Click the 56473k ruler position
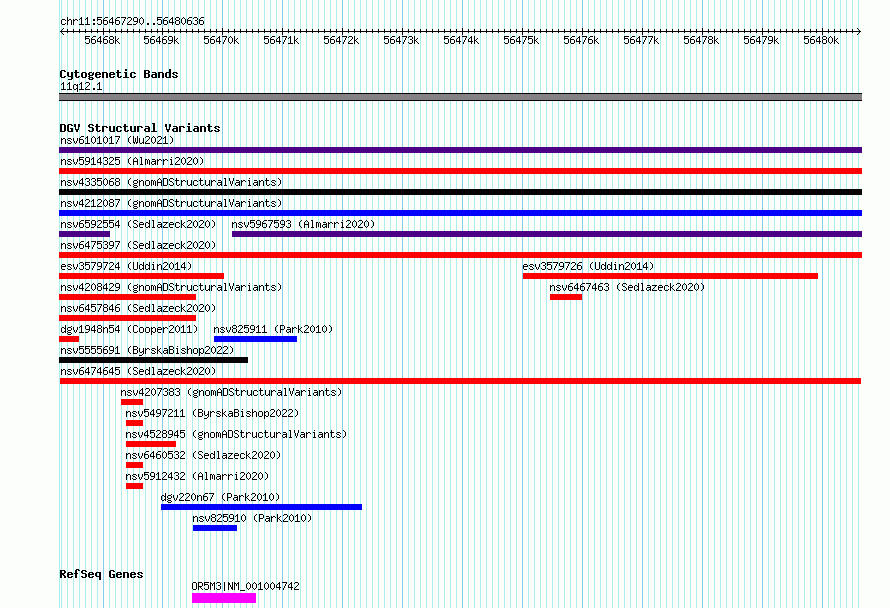This screenshot has width=890, height=608. click(401, 40)
